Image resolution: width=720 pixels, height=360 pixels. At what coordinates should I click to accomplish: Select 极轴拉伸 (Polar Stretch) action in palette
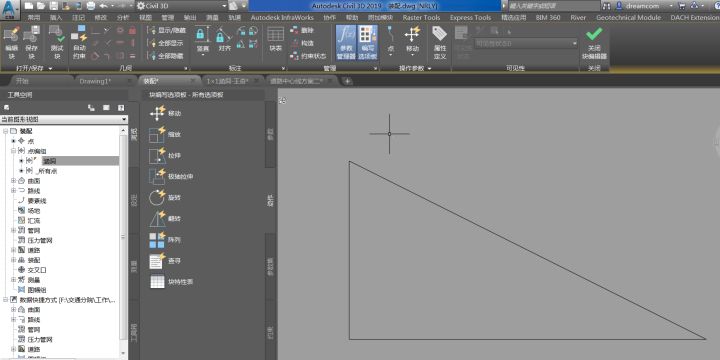pos(171,176)
